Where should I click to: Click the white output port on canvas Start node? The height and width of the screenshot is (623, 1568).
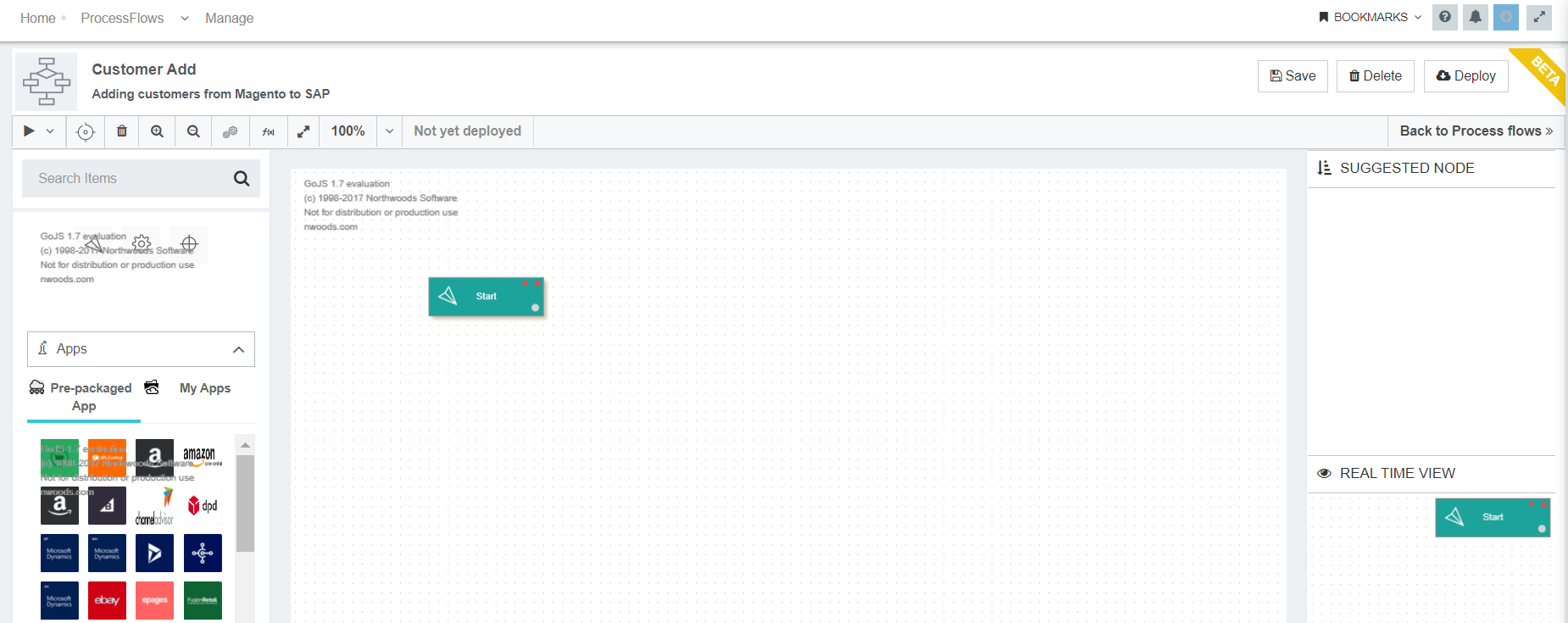point(535,308)
